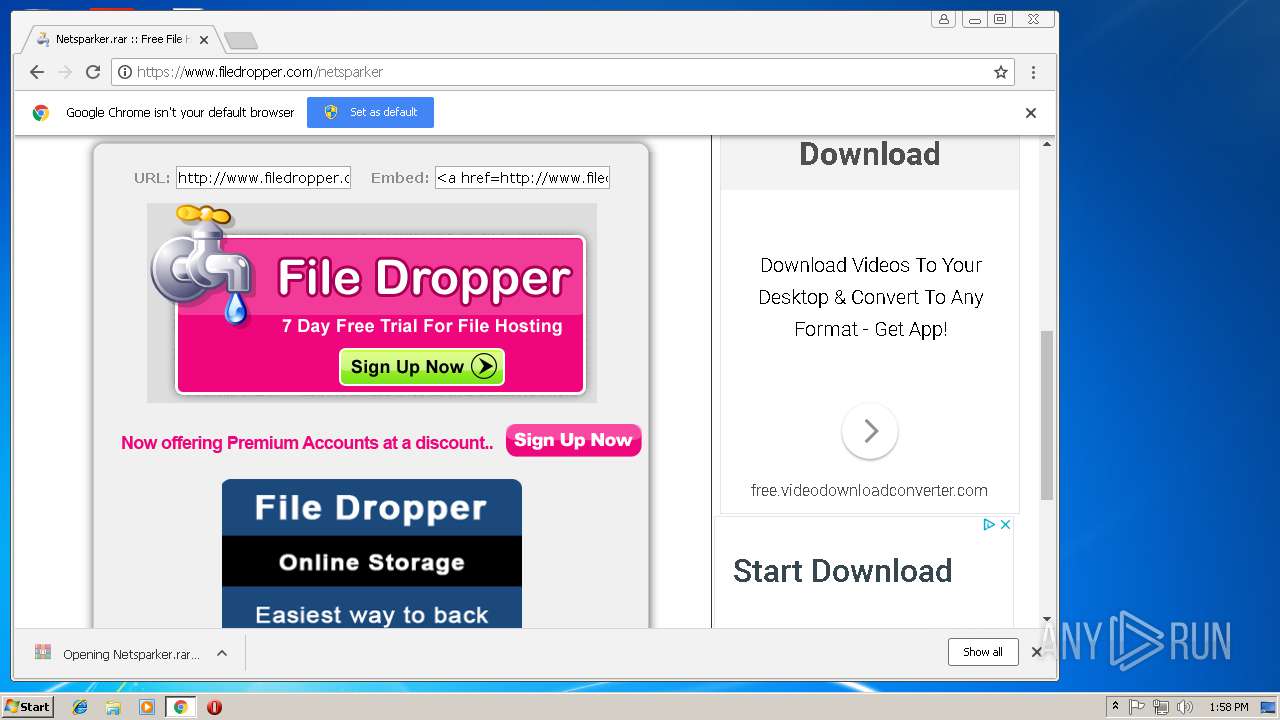
Task: Select the file URL text field
Action: [x=263, y=178]
